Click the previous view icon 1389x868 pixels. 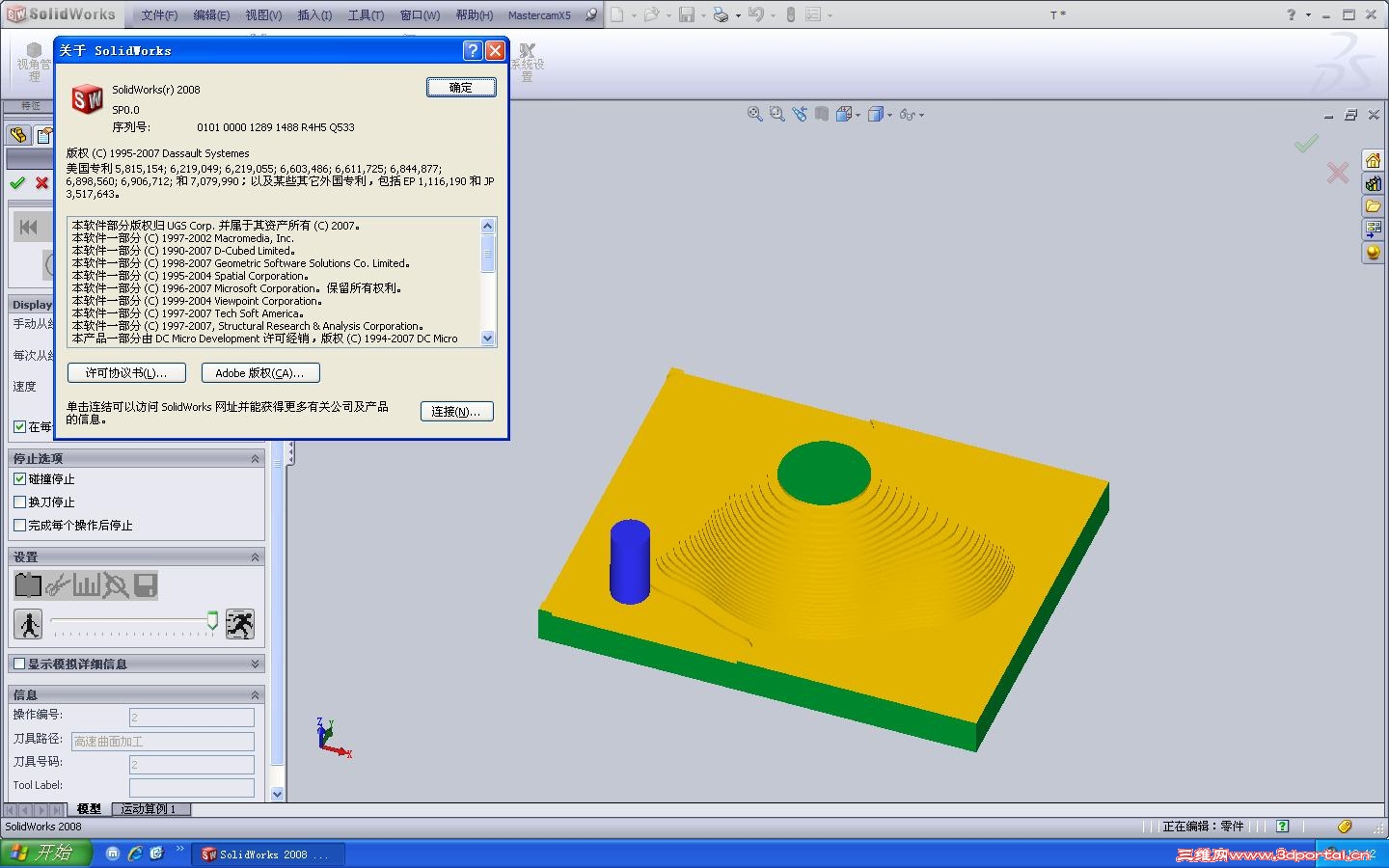[800, 114]
